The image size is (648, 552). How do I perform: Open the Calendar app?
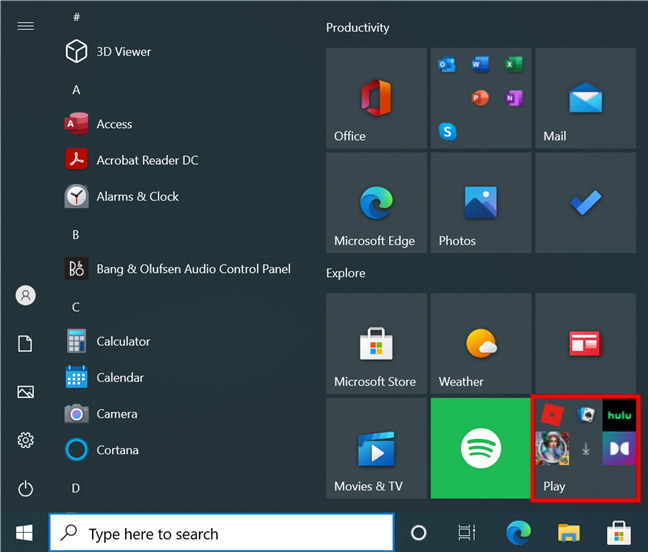(x=104, y=378)
